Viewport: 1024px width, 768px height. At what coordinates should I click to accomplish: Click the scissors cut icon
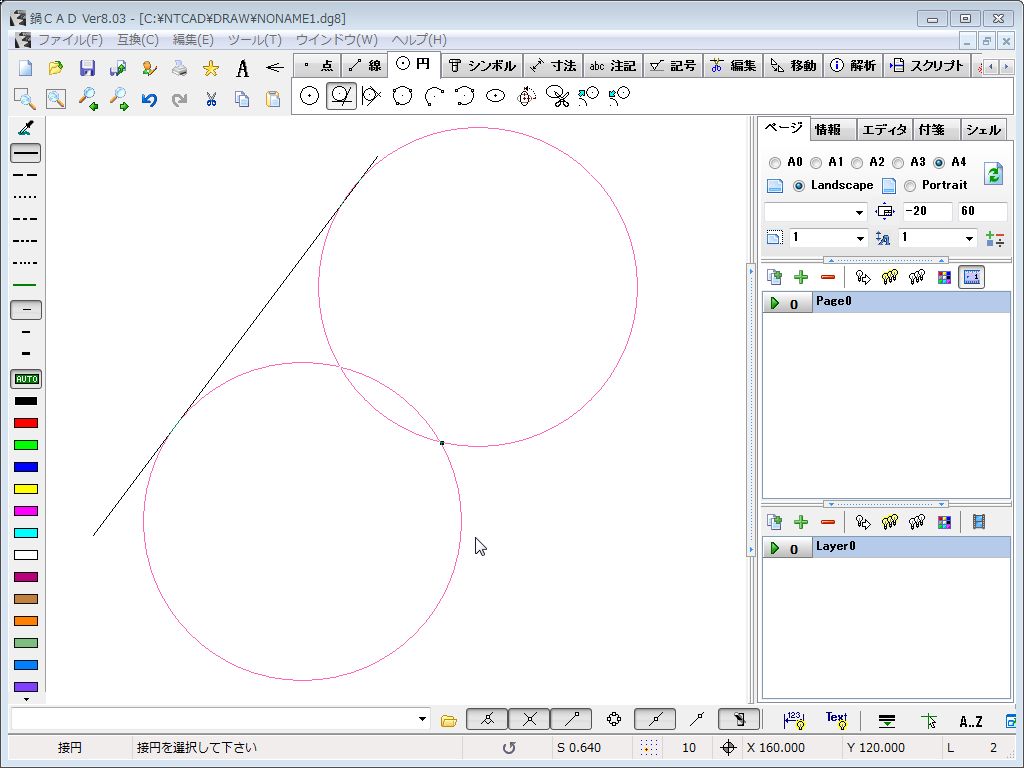210,99
